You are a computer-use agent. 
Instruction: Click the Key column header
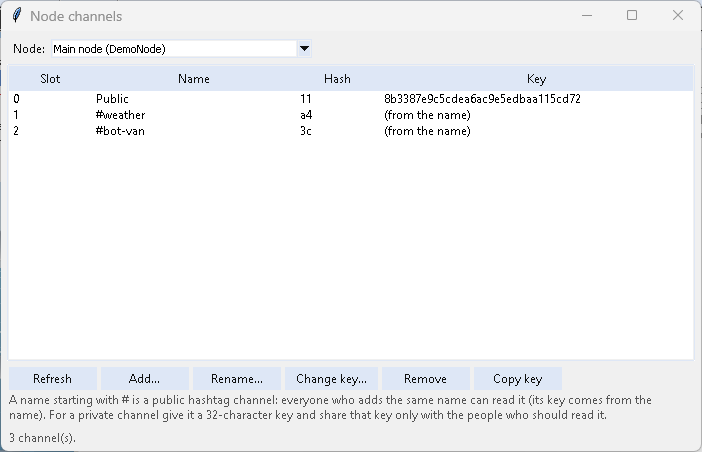[536, 79]
